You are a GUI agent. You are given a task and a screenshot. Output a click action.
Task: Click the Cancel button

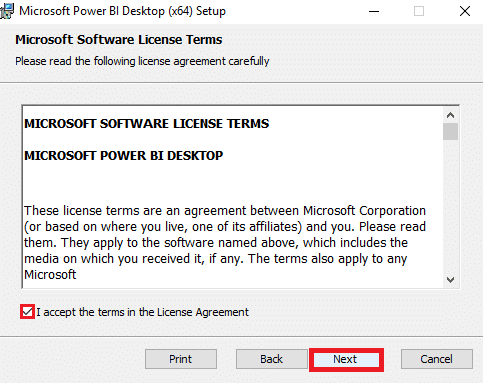437,359
